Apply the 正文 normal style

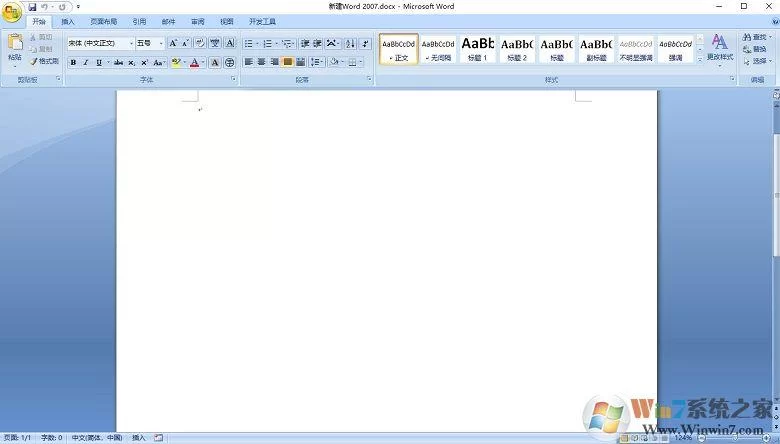pyautogui.click(x=398, y=49)
